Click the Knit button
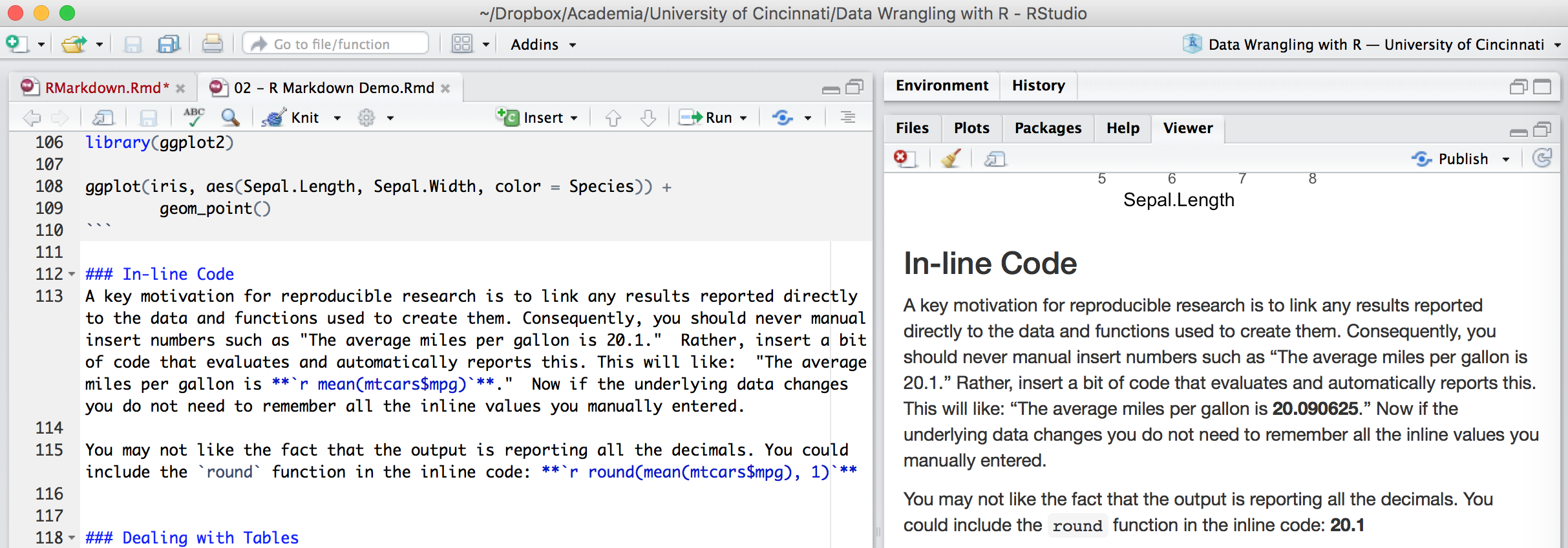 coord(291,118)
